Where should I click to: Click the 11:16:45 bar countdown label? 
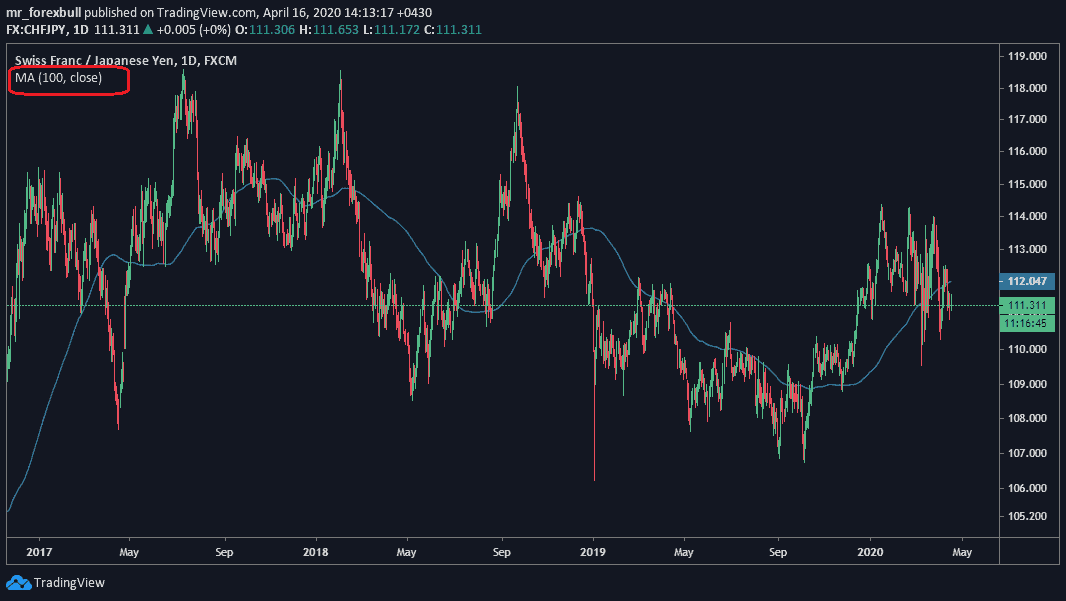coord(1027,322)
